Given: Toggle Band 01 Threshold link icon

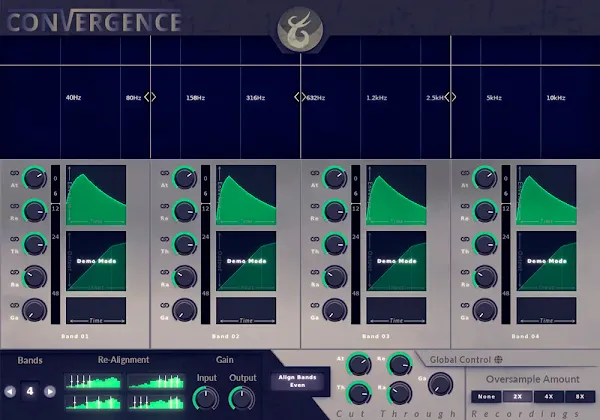Looking at the screenshot, I should [x=15, y=239].
